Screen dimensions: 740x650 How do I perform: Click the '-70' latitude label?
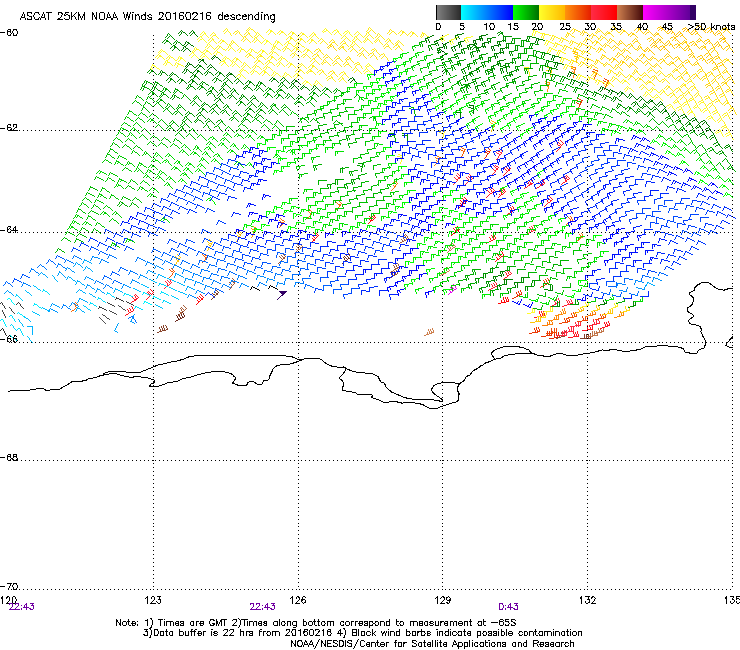10,586
